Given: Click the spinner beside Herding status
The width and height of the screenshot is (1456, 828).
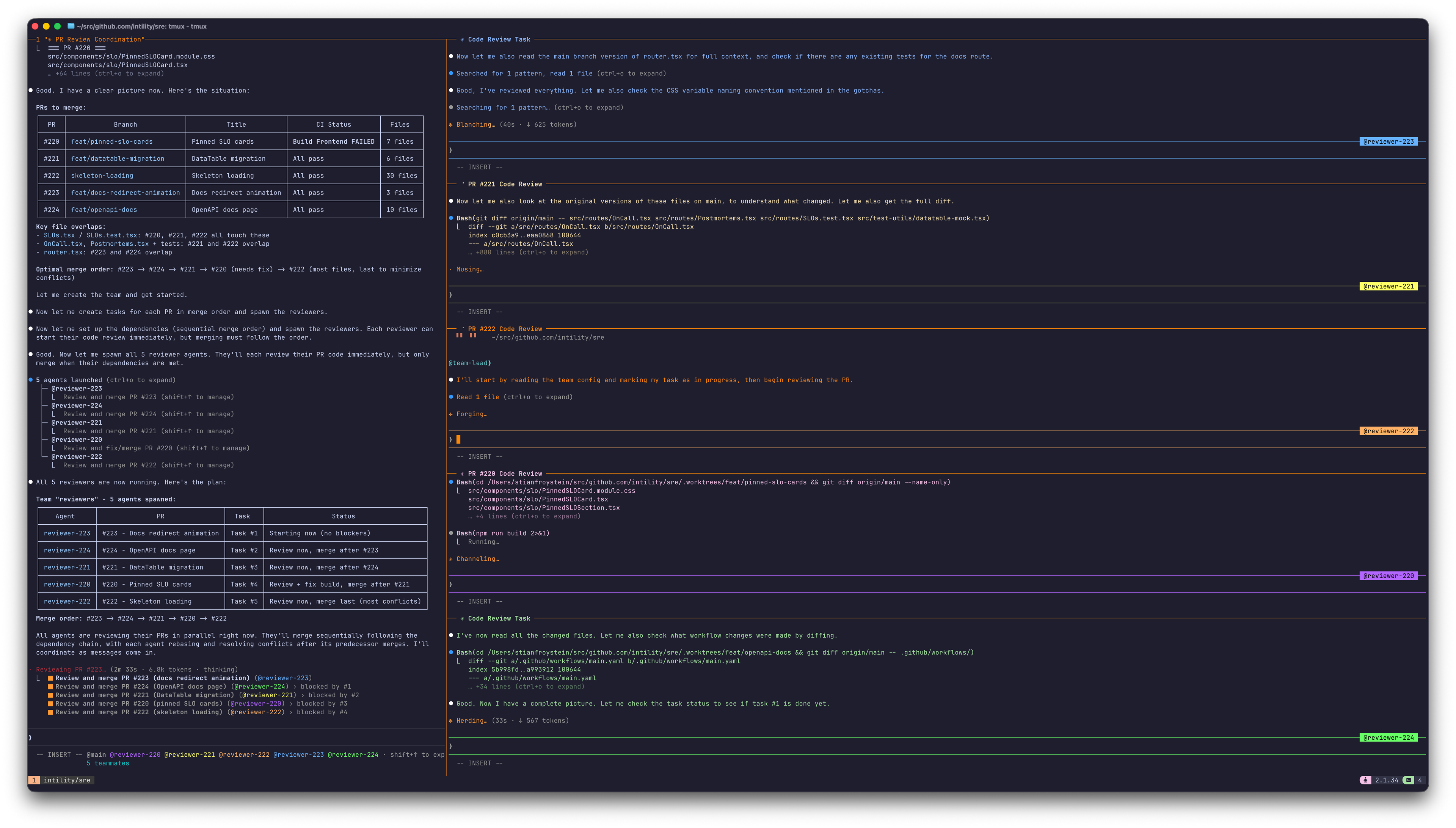Looking at the screenshot, I should coord(451,720).
